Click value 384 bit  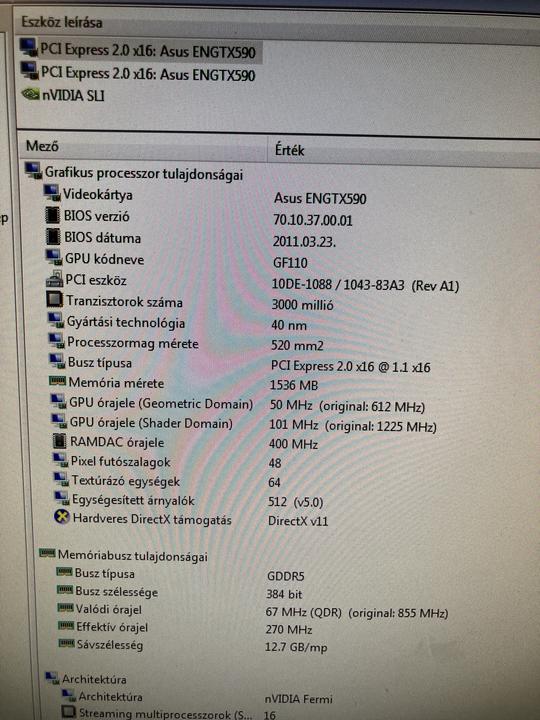[284, 594]
